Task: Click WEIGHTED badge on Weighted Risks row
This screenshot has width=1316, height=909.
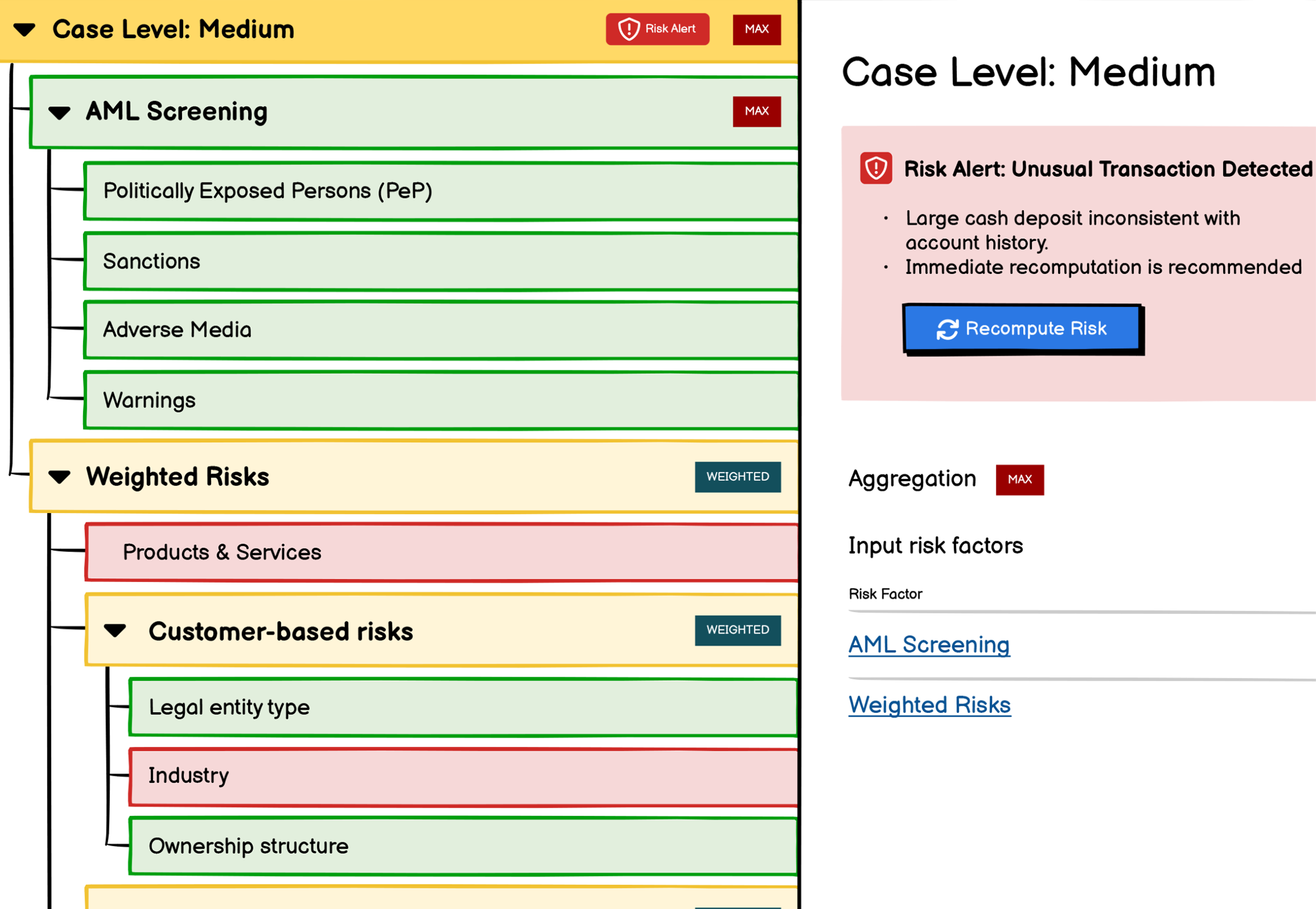Action: tap(737, 477)
